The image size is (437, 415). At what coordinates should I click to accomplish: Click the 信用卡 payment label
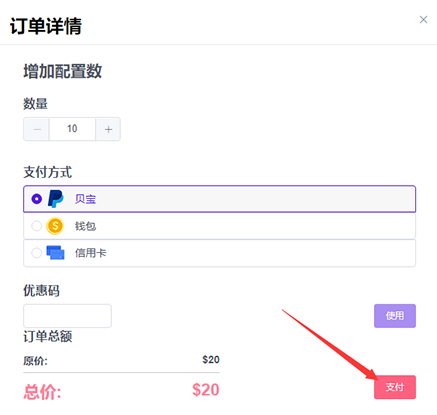pos(90,253)
